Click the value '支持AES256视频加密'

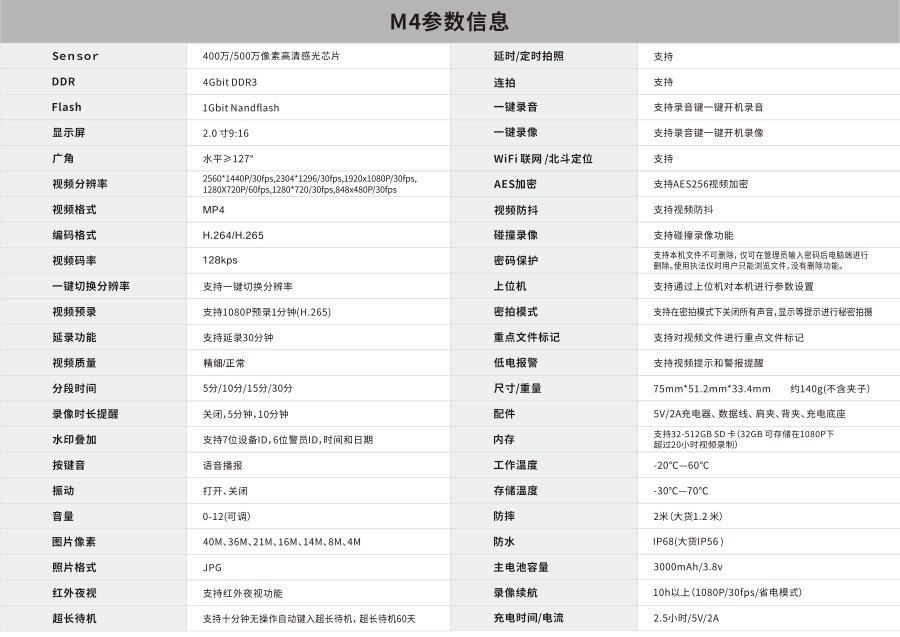point(700,184)
